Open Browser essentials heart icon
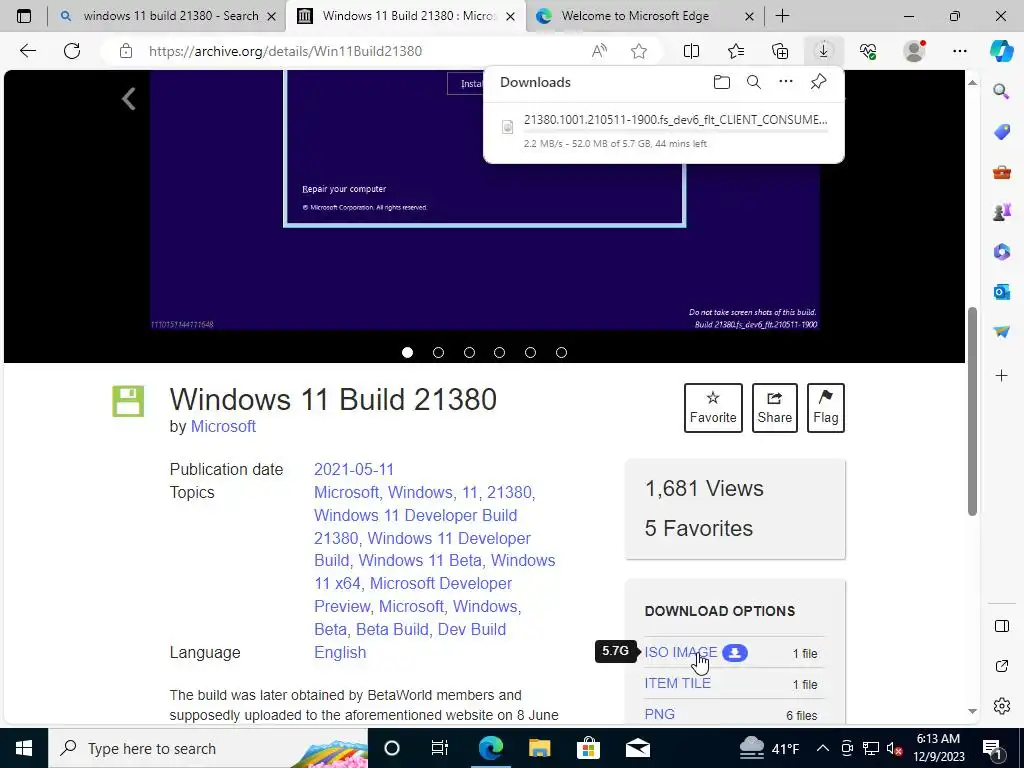Viewport: 1024px width, 768px height. tap(867, 51)
